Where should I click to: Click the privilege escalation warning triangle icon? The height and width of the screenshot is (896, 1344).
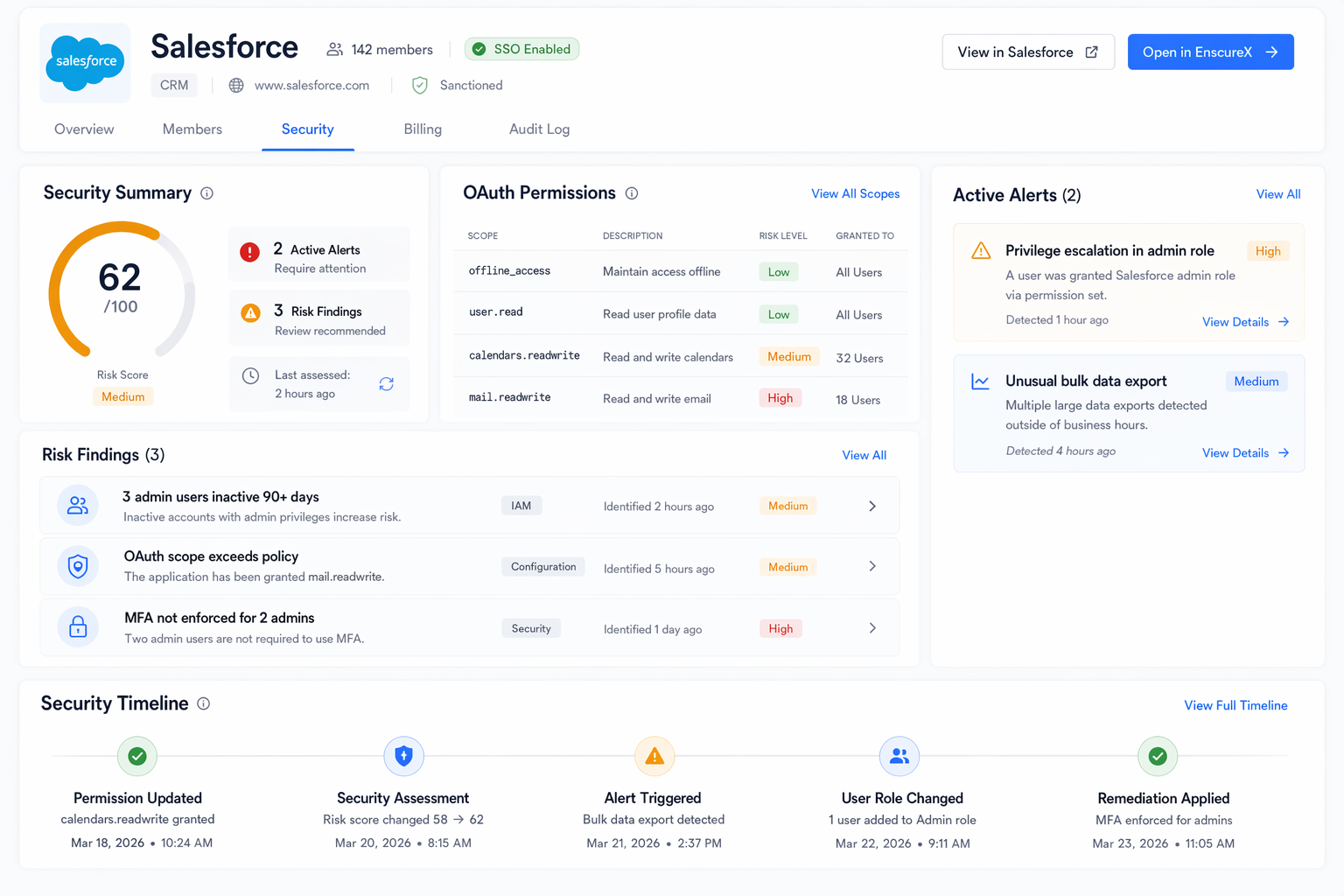(980, 250)
